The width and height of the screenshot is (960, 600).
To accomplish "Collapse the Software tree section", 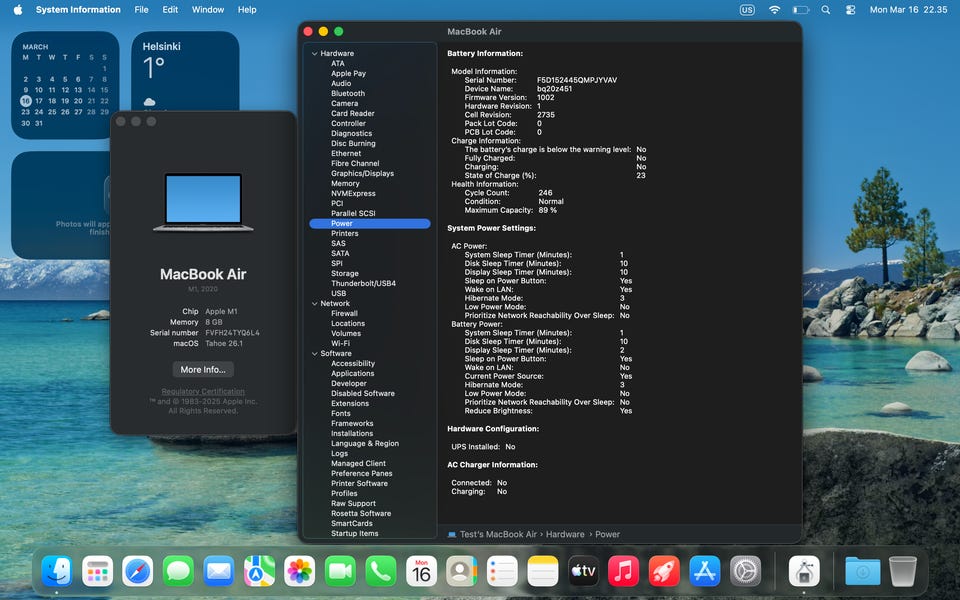I will [x=314, y=354].
